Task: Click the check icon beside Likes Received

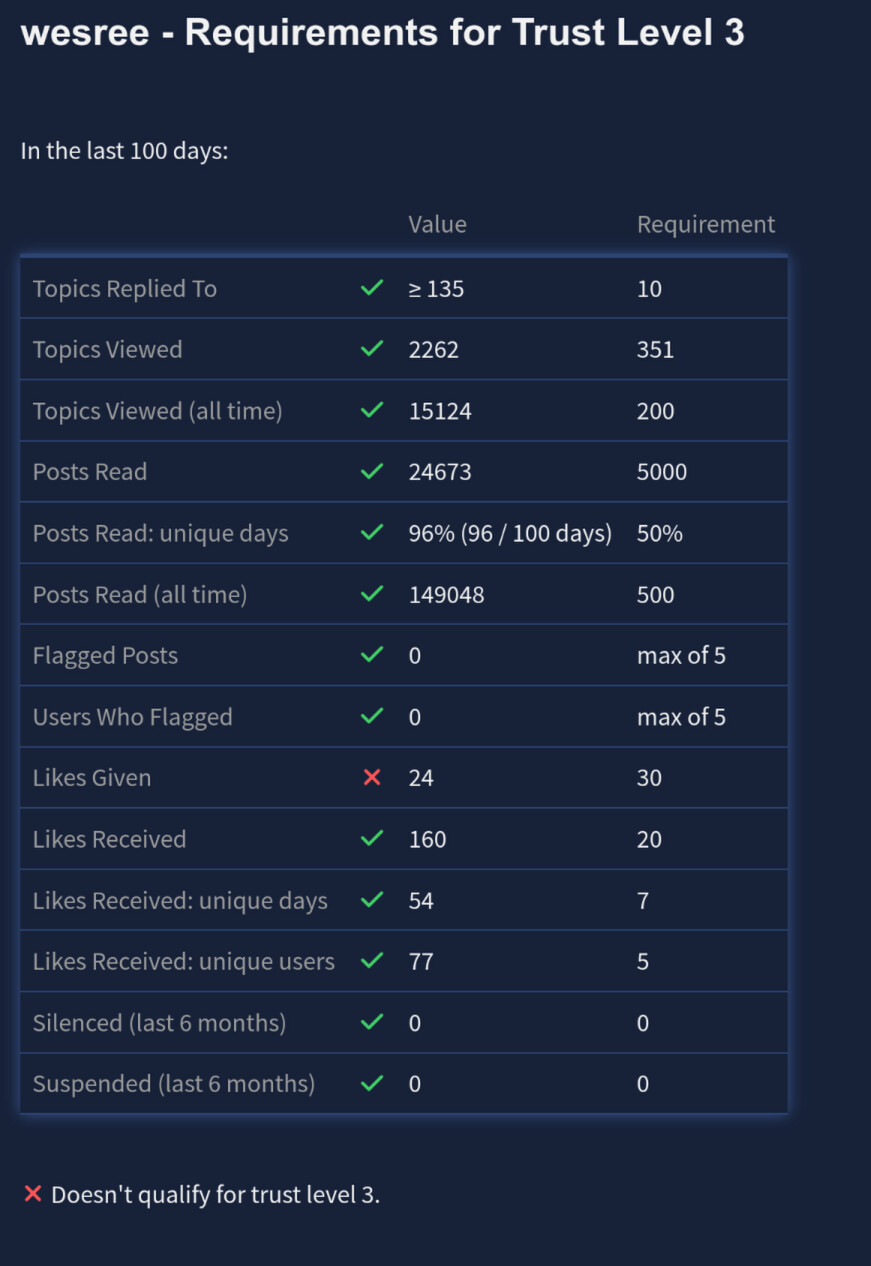Action: [372, 838]
